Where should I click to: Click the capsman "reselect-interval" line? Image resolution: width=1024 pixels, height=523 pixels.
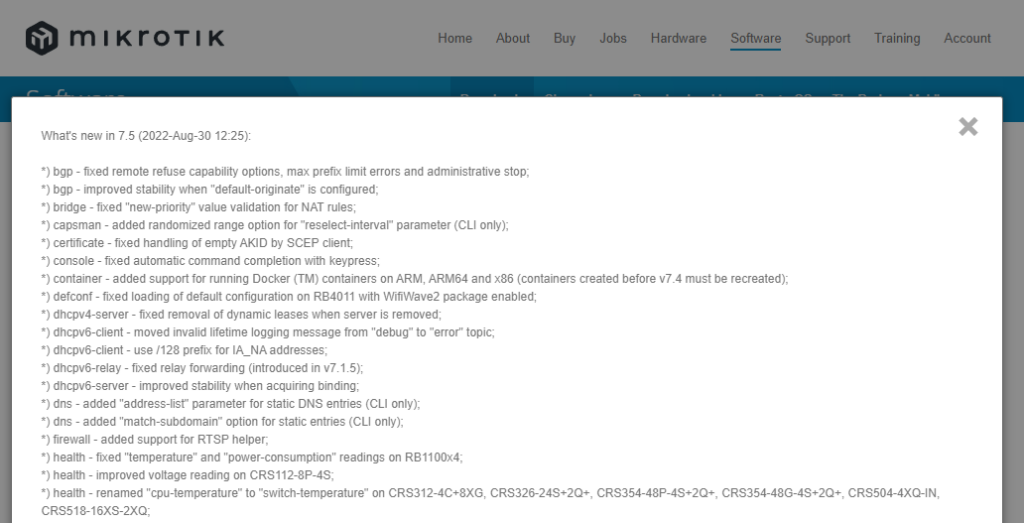[x=274, y=225]
